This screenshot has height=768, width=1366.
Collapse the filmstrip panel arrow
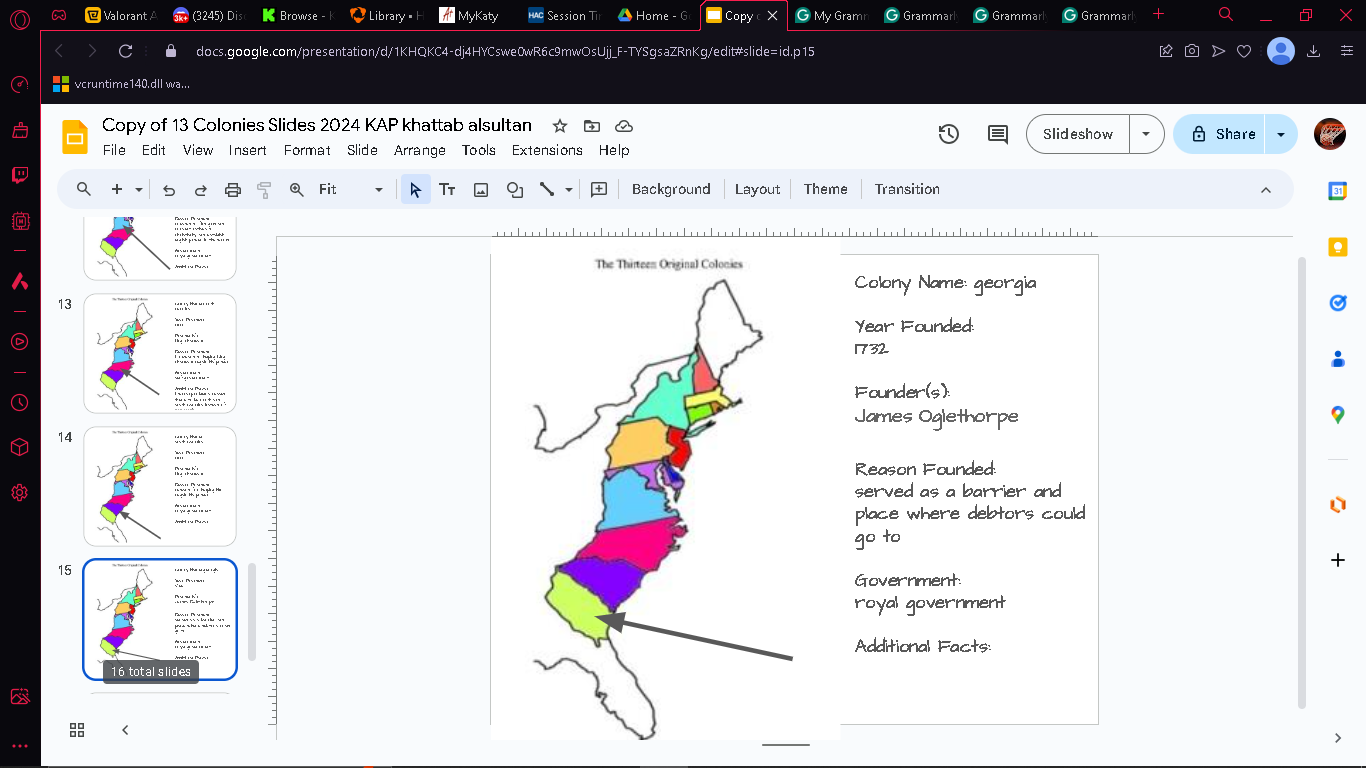[125, 730]
